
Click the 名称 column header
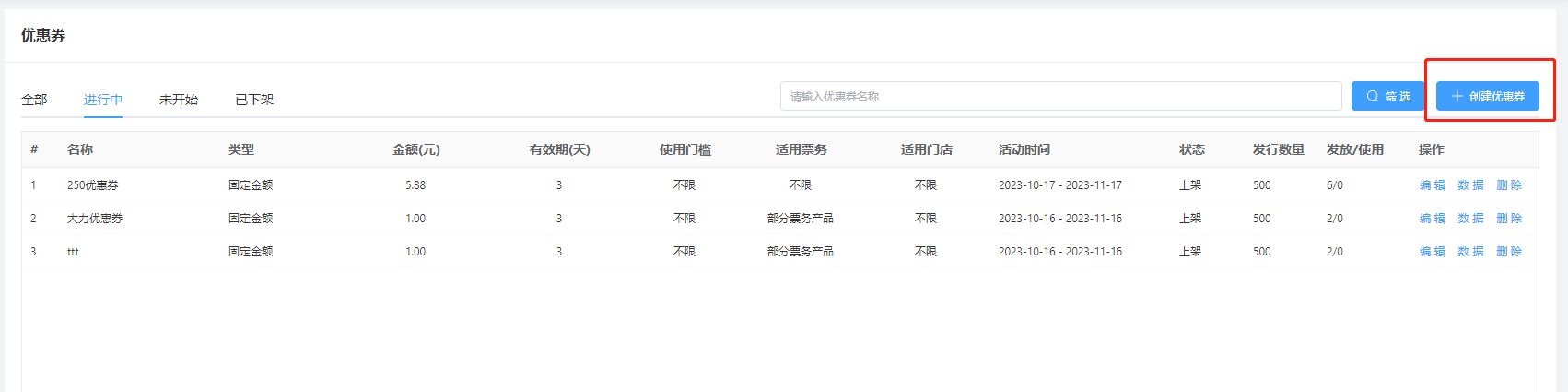(80, 149)
